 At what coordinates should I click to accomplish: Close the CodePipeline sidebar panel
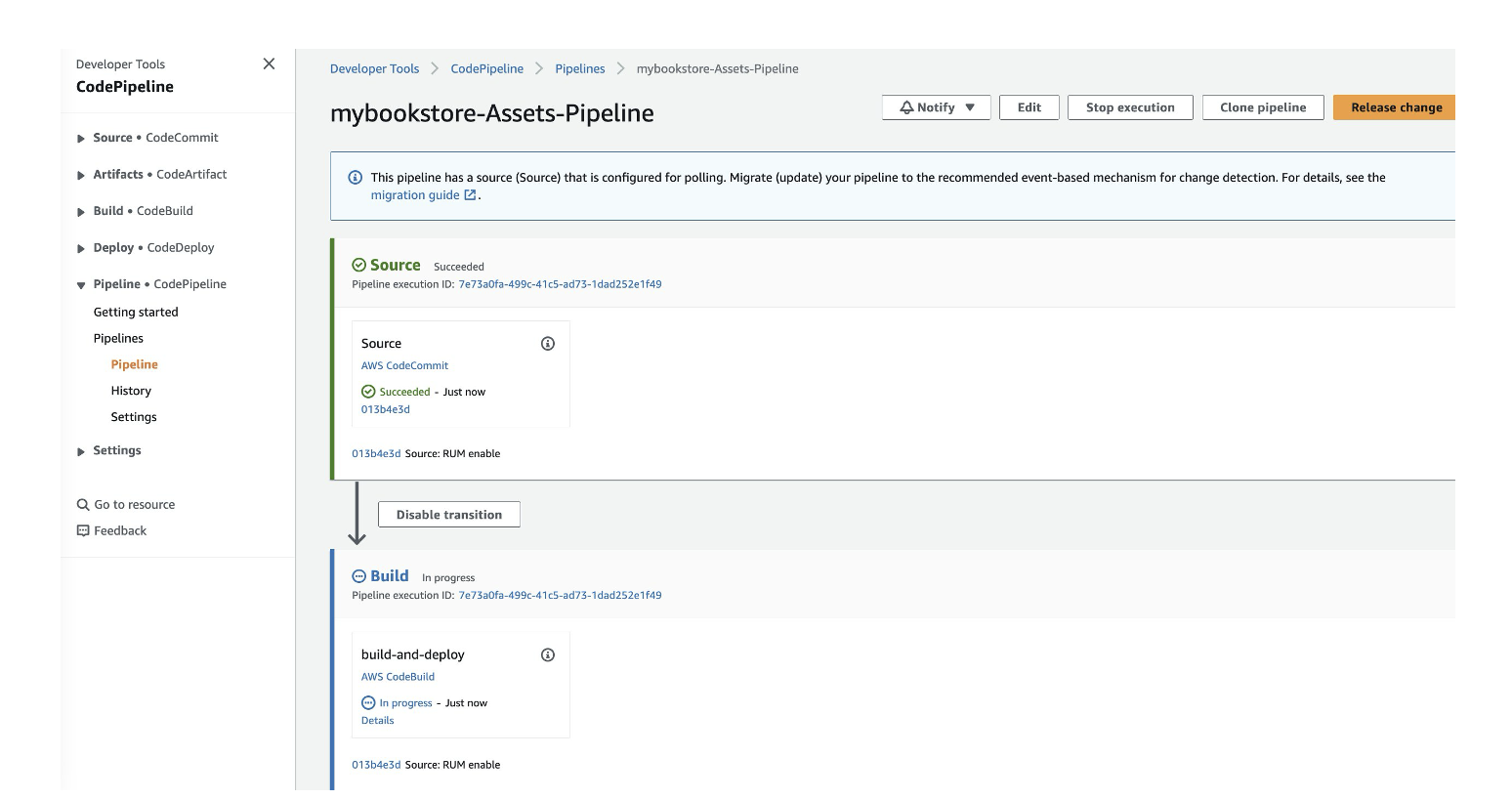269,63
